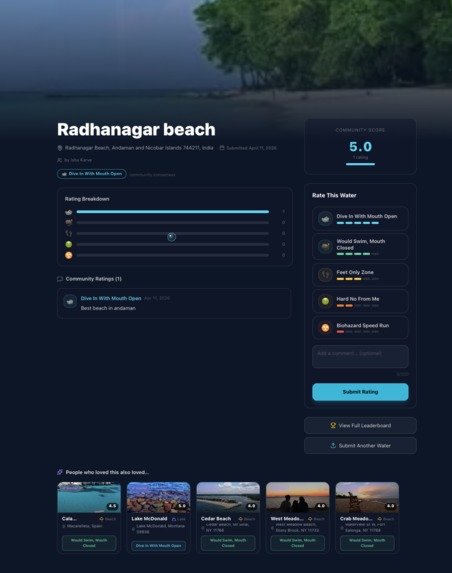Click the Would Swim Mouth Closed emoji icon in the rating panel
Screen dimensions: 452x573
click(325, 247)
